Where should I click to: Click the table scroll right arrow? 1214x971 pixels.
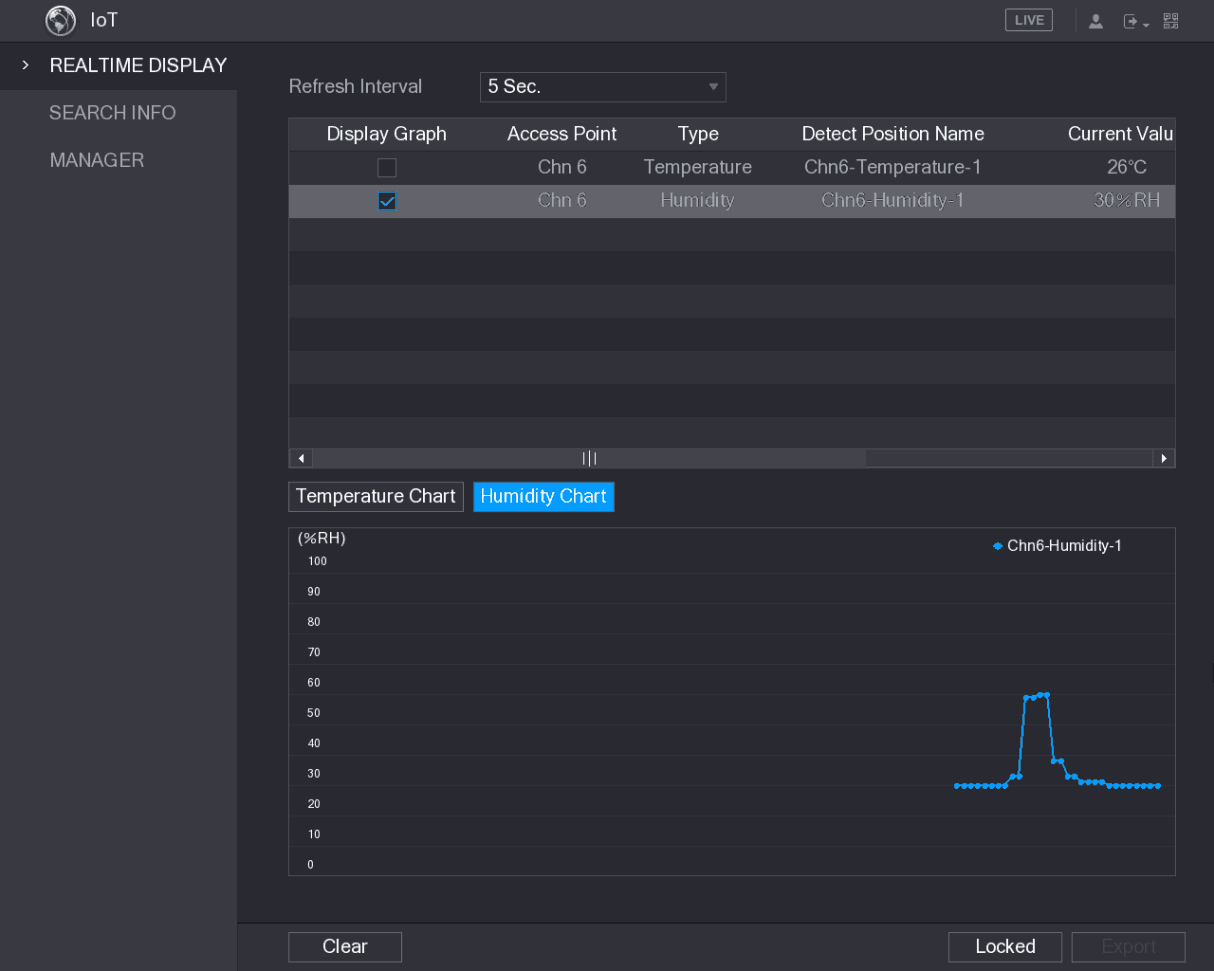click(1163, 459)
